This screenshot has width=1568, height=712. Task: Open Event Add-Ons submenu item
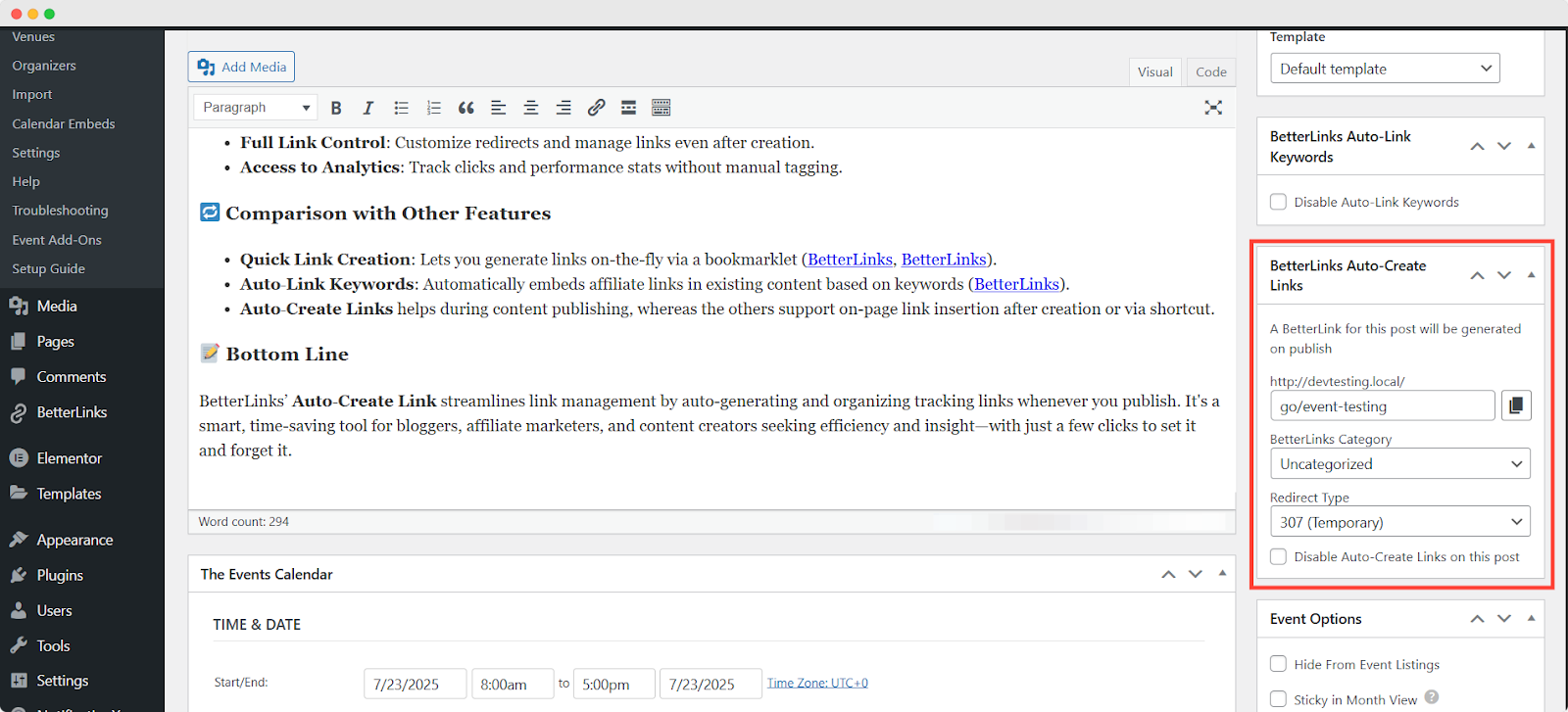point(57,240)
